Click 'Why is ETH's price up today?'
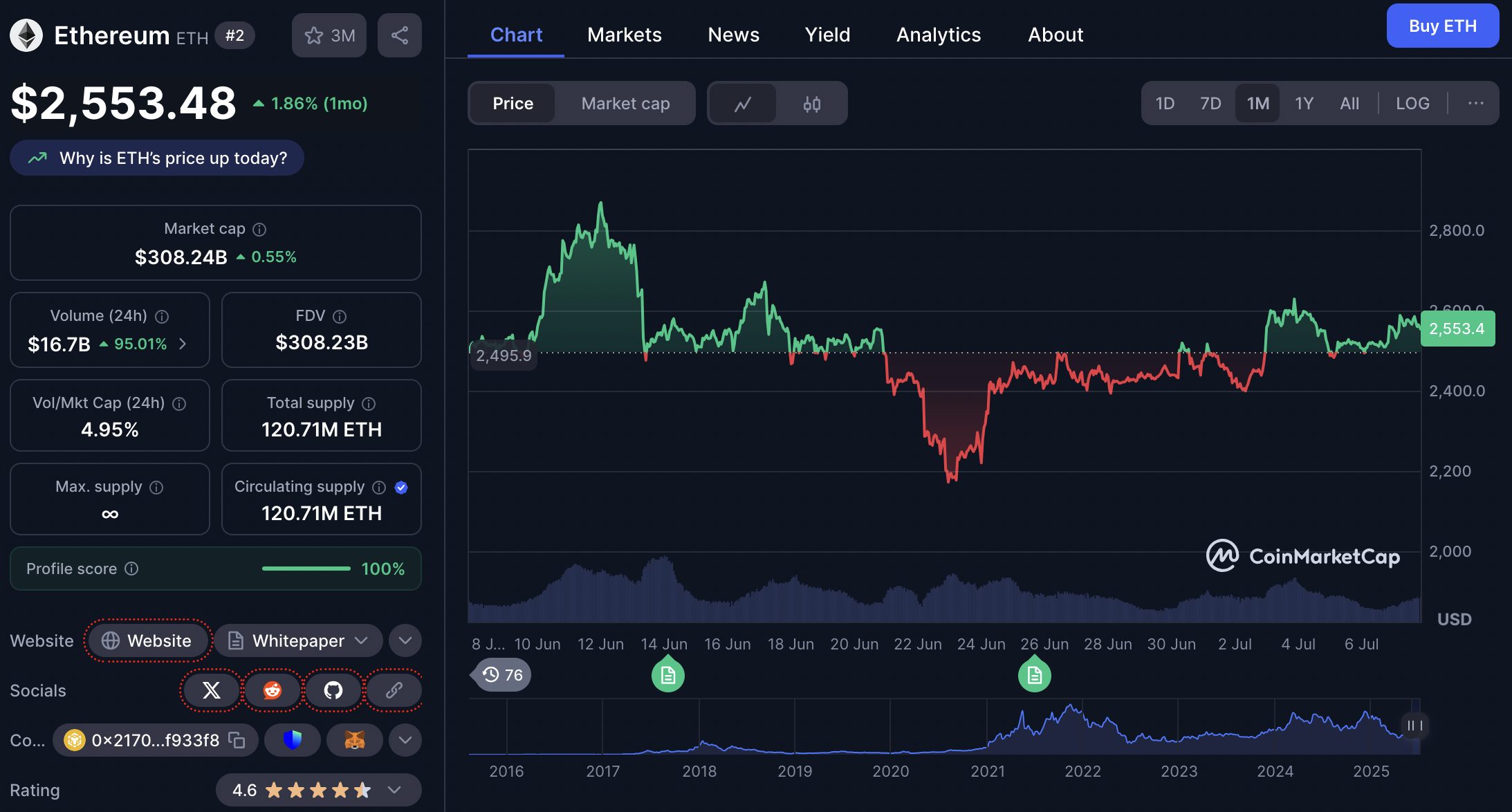This screenshot has width=1512, height=812. (x=157, y=158)
